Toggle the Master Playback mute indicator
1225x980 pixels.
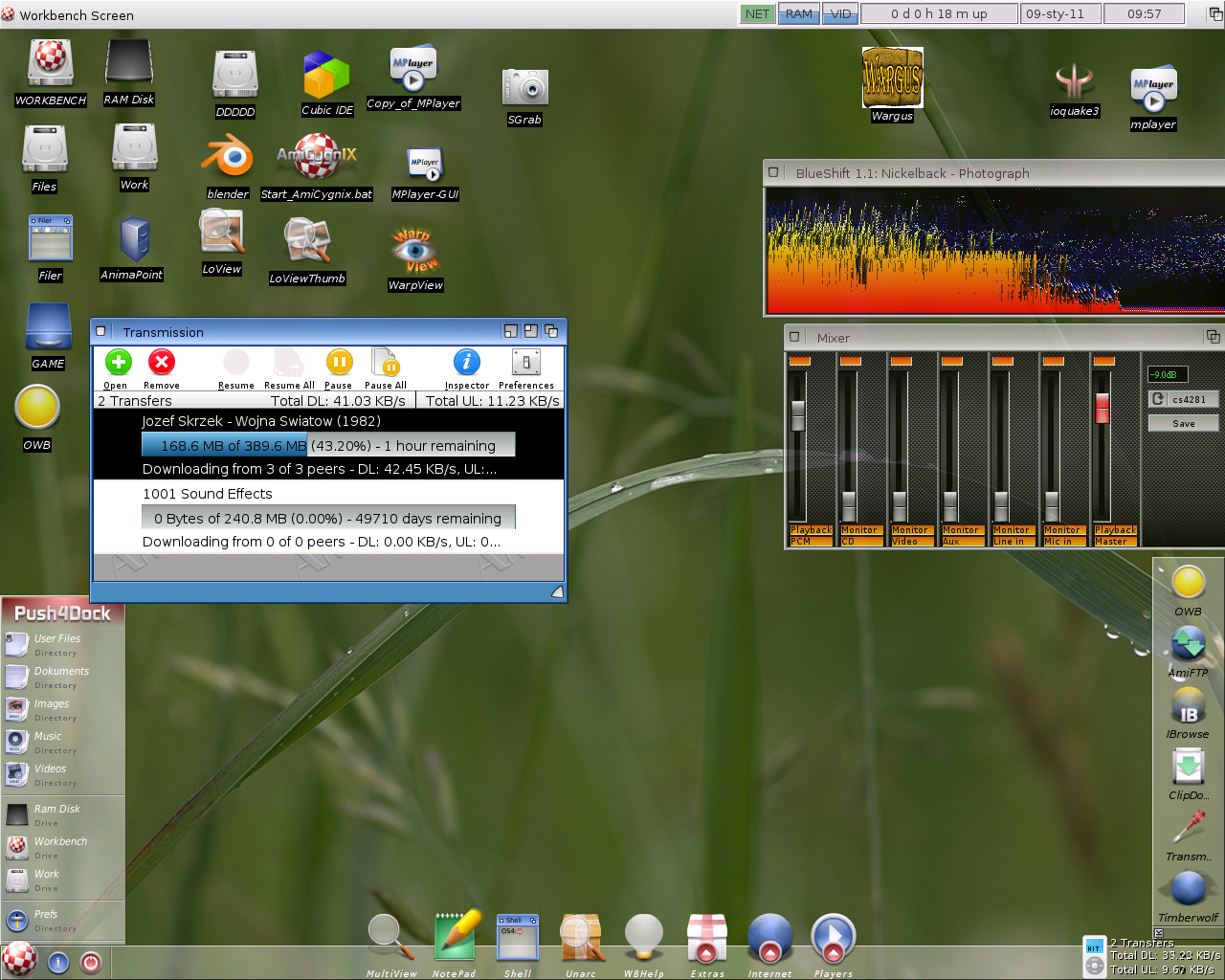click(x=1103, y=361)
